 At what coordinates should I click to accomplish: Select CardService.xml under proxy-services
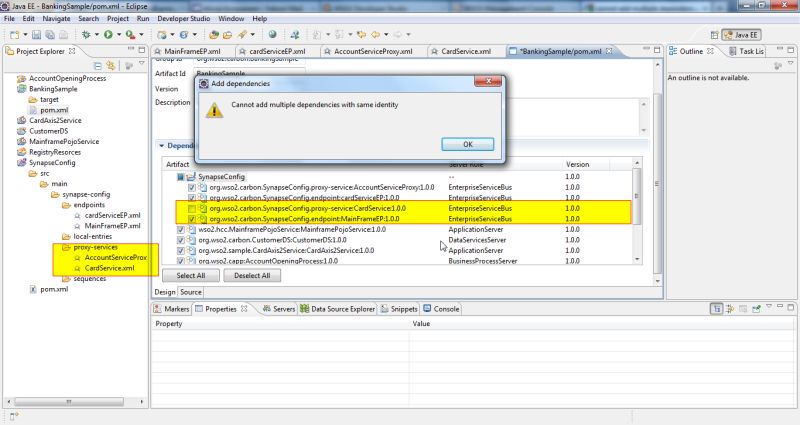point(109,268)
